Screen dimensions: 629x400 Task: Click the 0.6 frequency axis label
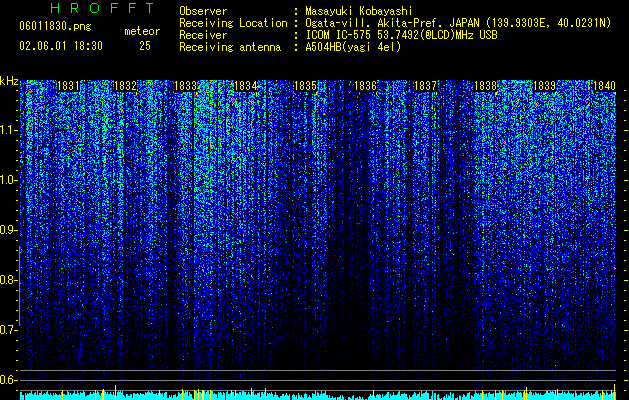point(8,380)
